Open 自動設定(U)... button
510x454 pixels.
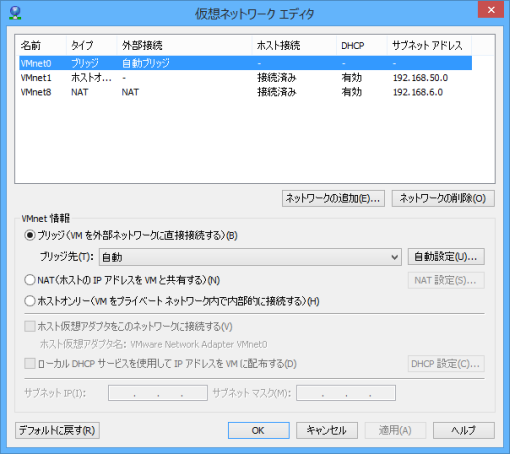[x=446, y=257]
